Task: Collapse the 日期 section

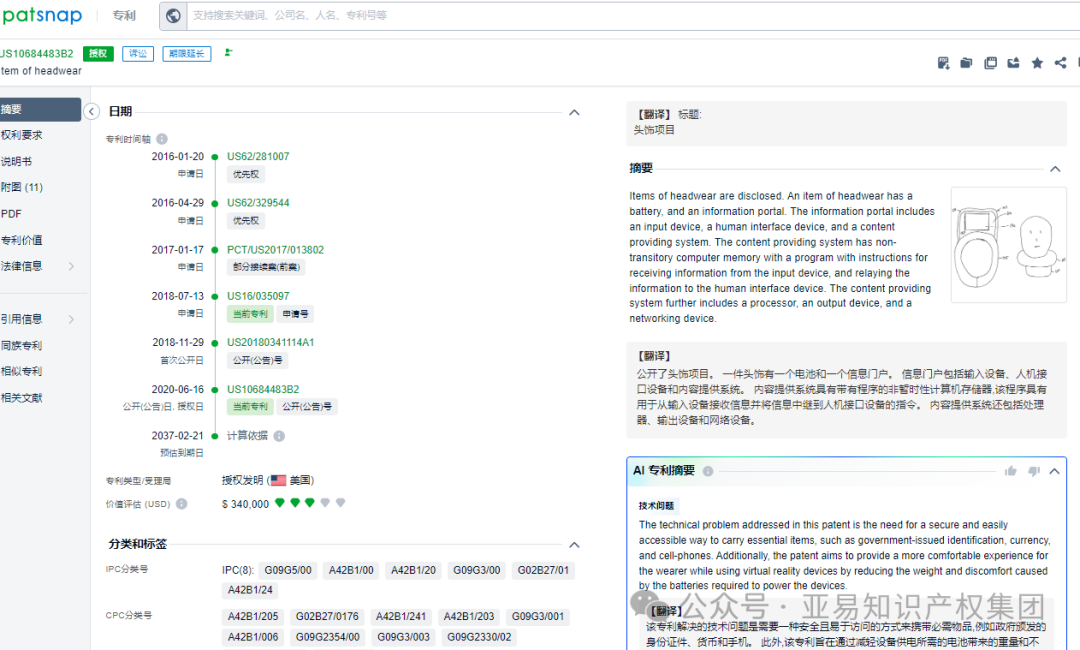Action: [x=574, y=112]
